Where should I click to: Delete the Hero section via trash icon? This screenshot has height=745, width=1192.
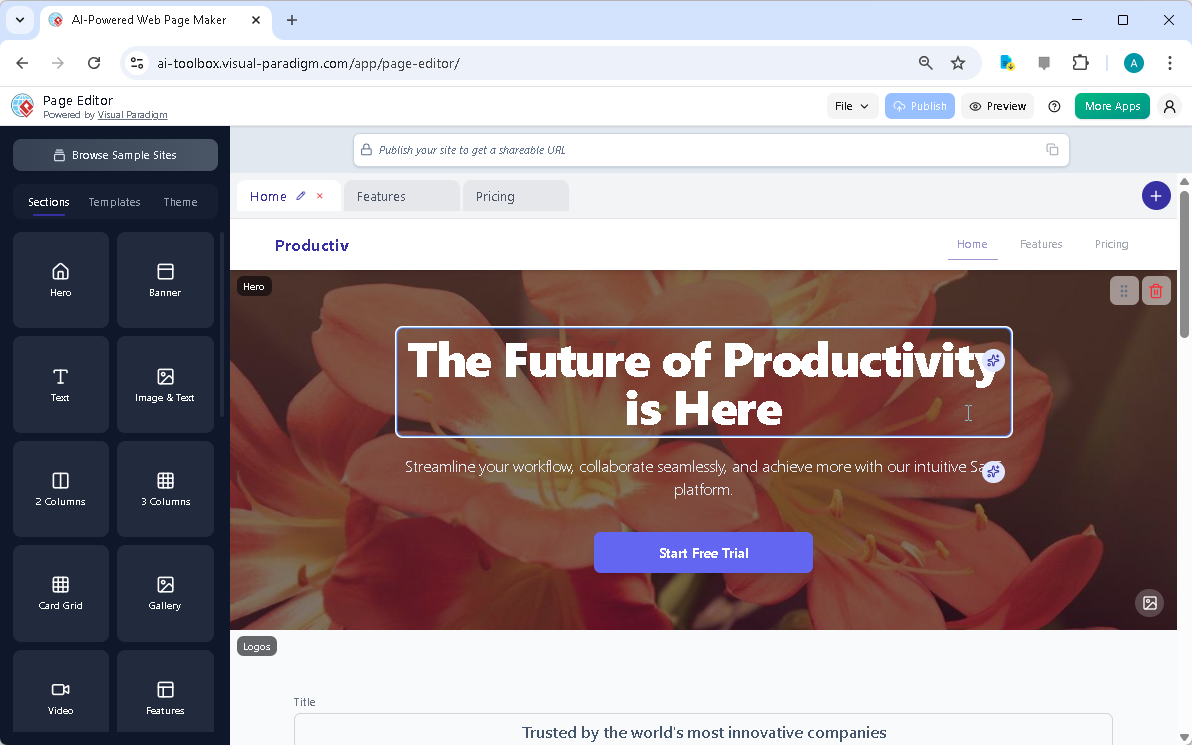[1156, 290]
